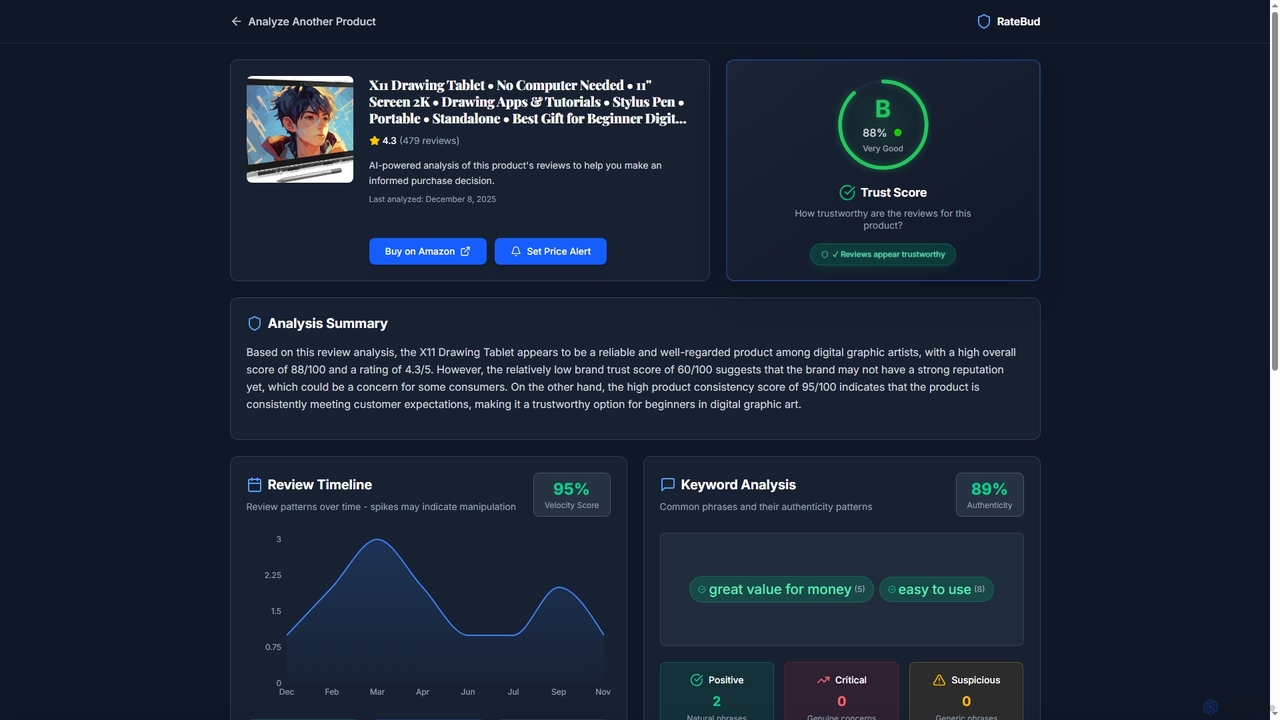Click the Suspicious count value 0
Viewport: 1280px width, 720px height.
pos(966,701)
